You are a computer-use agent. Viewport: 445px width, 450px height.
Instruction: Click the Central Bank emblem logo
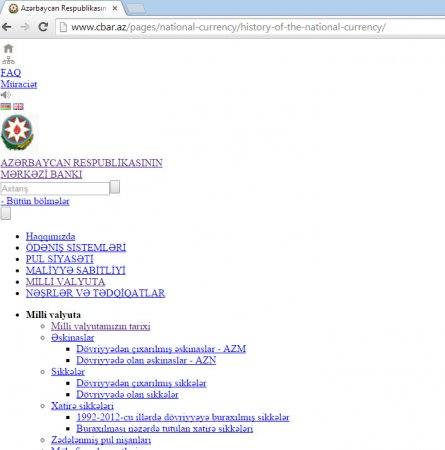tap(17, 132)
